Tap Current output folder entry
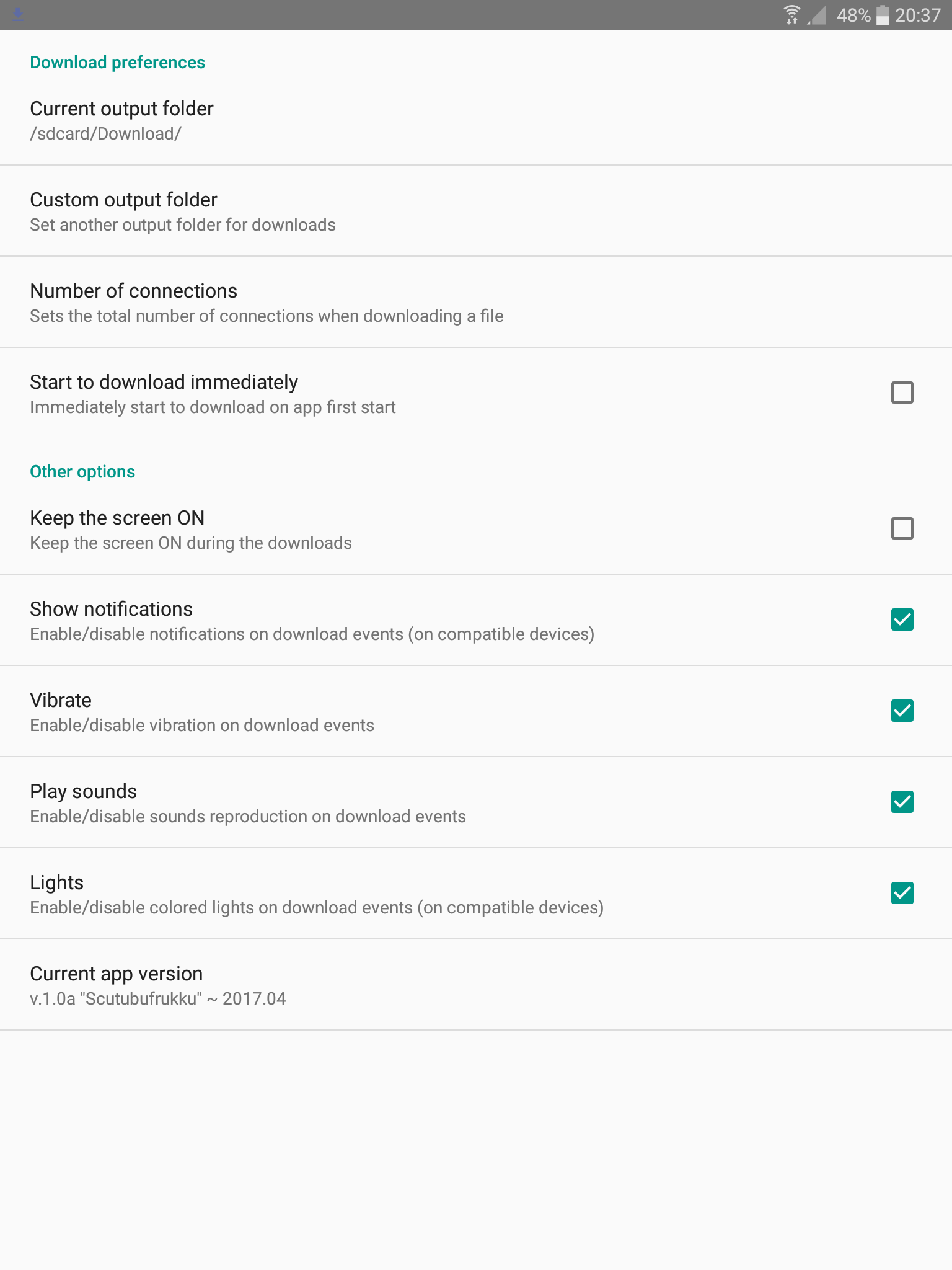Viewport: 952px width, 1270px height. 121,109
